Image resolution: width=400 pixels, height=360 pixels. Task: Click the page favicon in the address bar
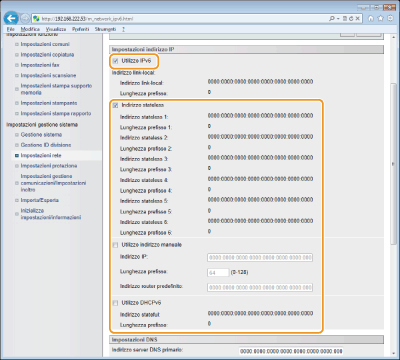click(x=36, y=19)
